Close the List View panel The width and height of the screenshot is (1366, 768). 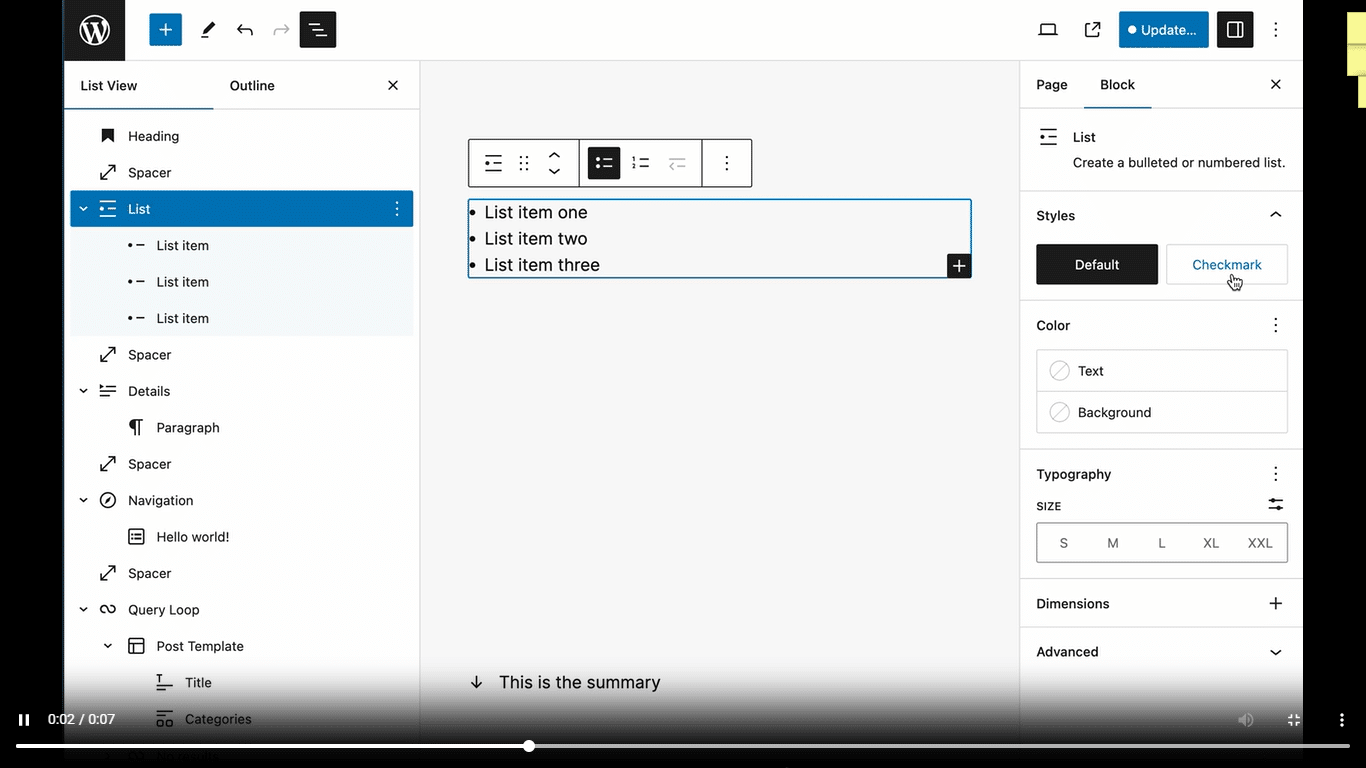(x=393, y=86)
